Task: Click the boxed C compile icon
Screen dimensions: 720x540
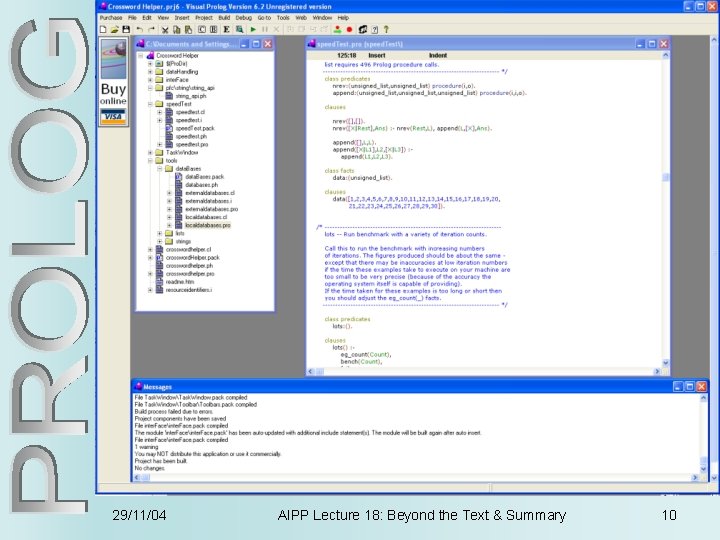Action: 202,29
